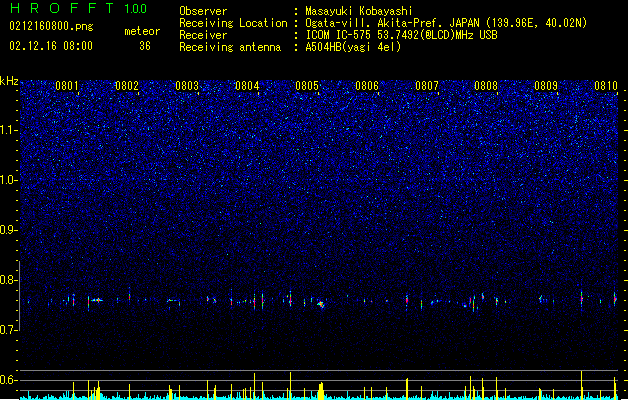Click the 0801 time marker
629x400 pixels.
point(67,85)
